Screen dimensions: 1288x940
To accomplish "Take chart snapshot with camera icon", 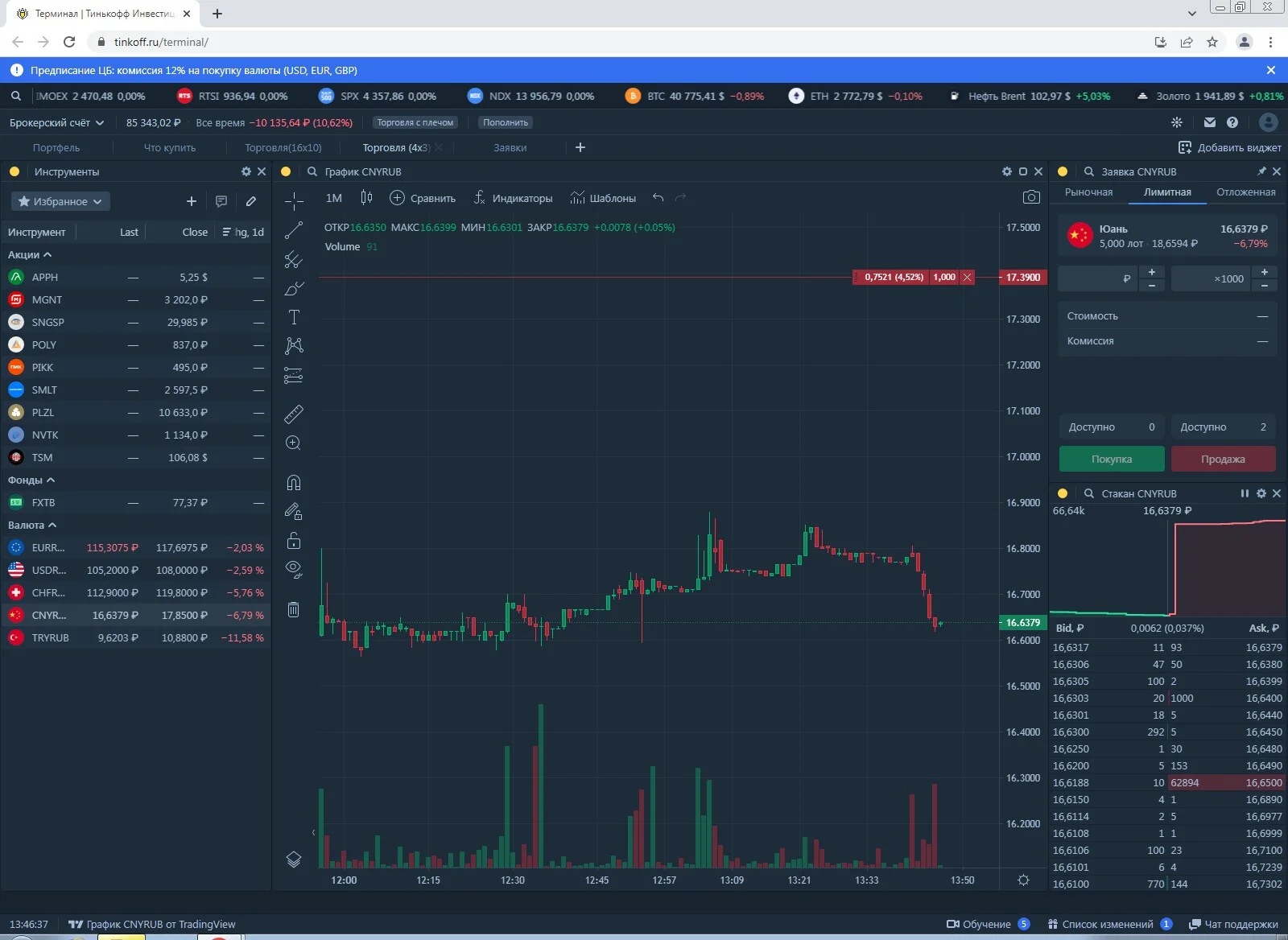I will click(1031, 197).
